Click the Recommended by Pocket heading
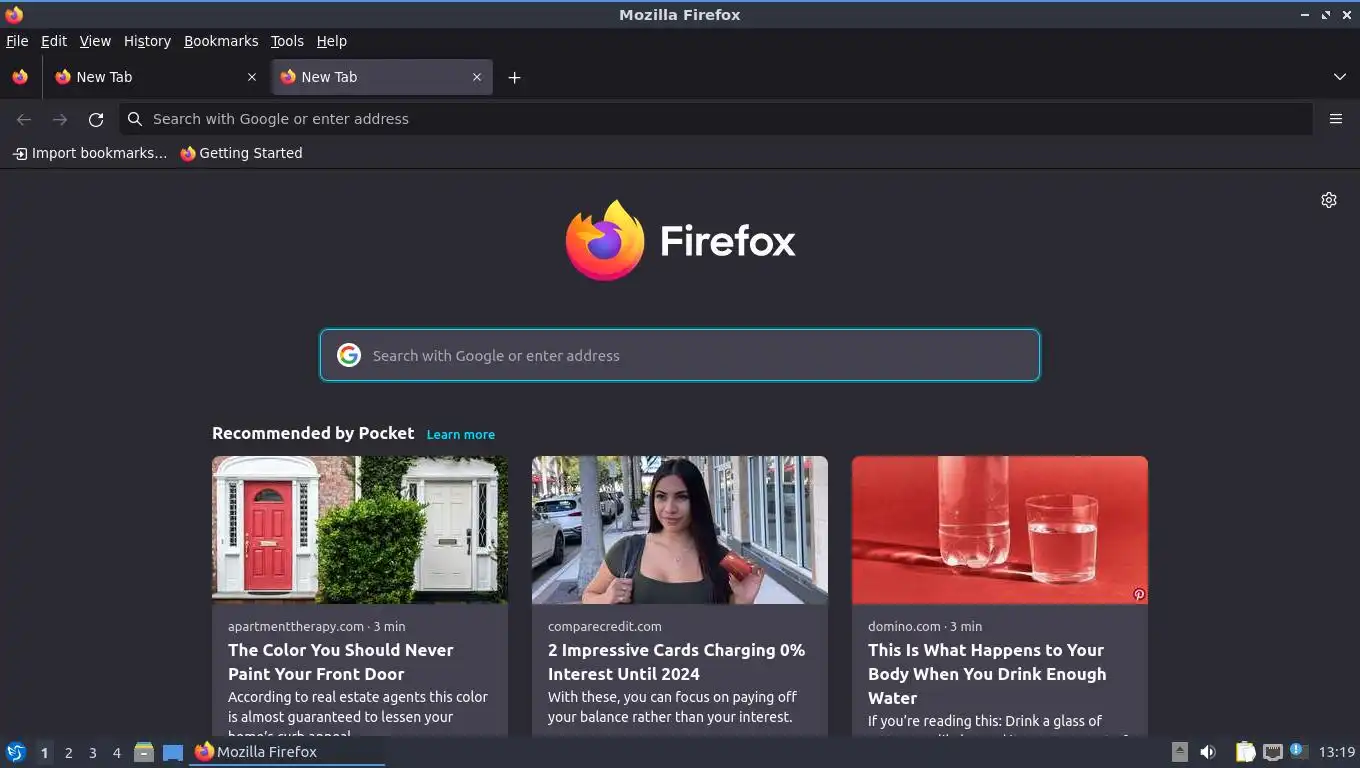Screen dimensions: 1360x768 (313, 433)
